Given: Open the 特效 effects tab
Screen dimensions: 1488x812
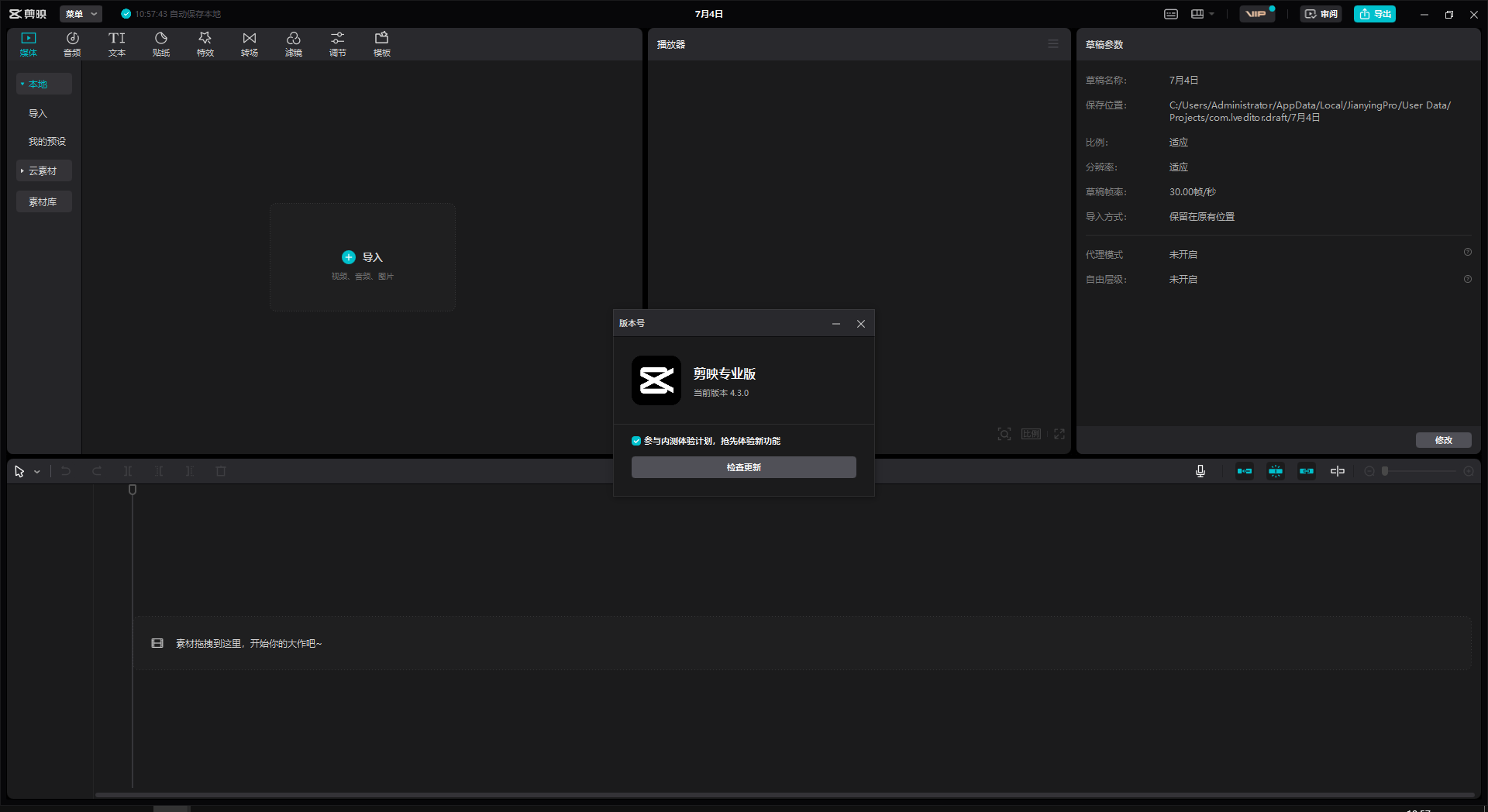Looking at the screenshot, I should click(x=205, y=44).
